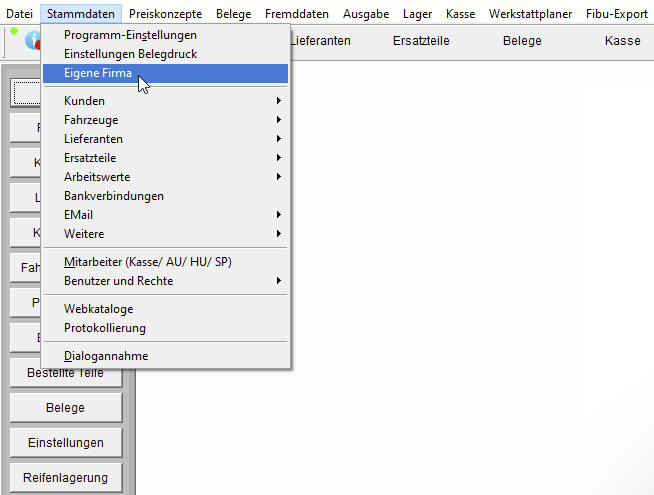Open the Preiskonzepte menu
The width and height of the screenshot is (654, 495).
point(166,14)
